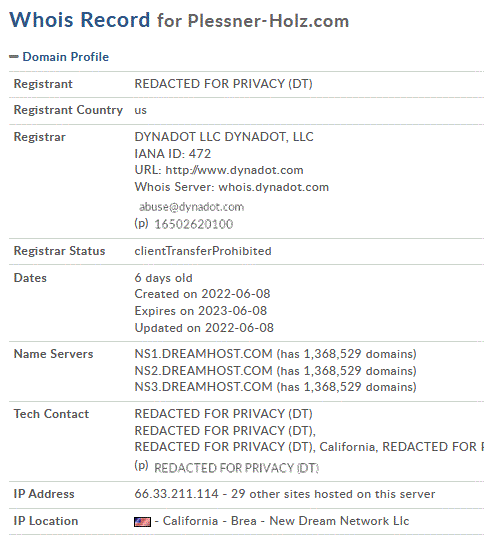Click the abuse@dynadot.com email image
This screenshot has width=484, height=536.
(191, 207)
